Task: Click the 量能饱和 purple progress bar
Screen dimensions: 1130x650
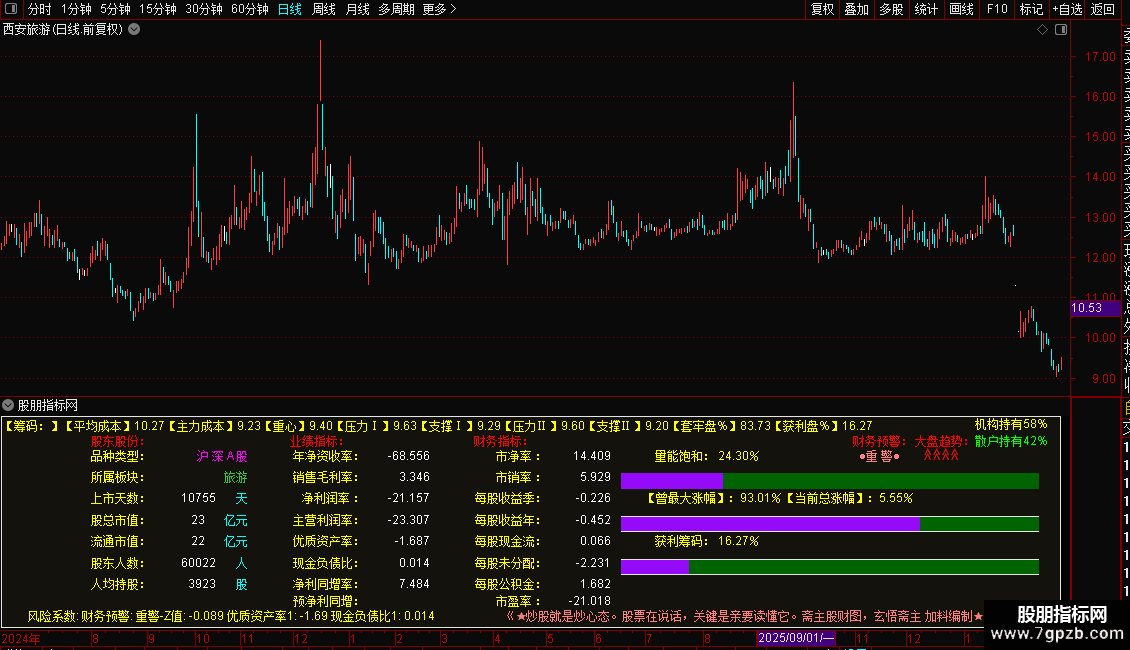Action: pos(671,481)
